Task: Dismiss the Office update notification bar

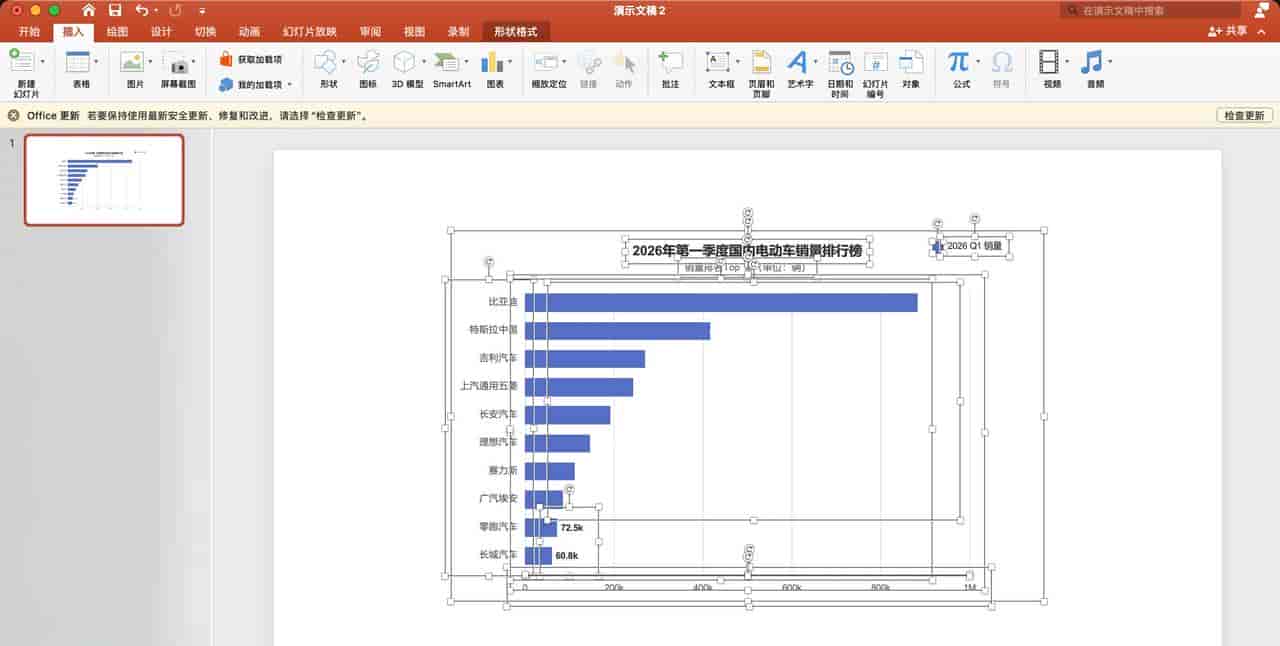Action: coord(13,115)
